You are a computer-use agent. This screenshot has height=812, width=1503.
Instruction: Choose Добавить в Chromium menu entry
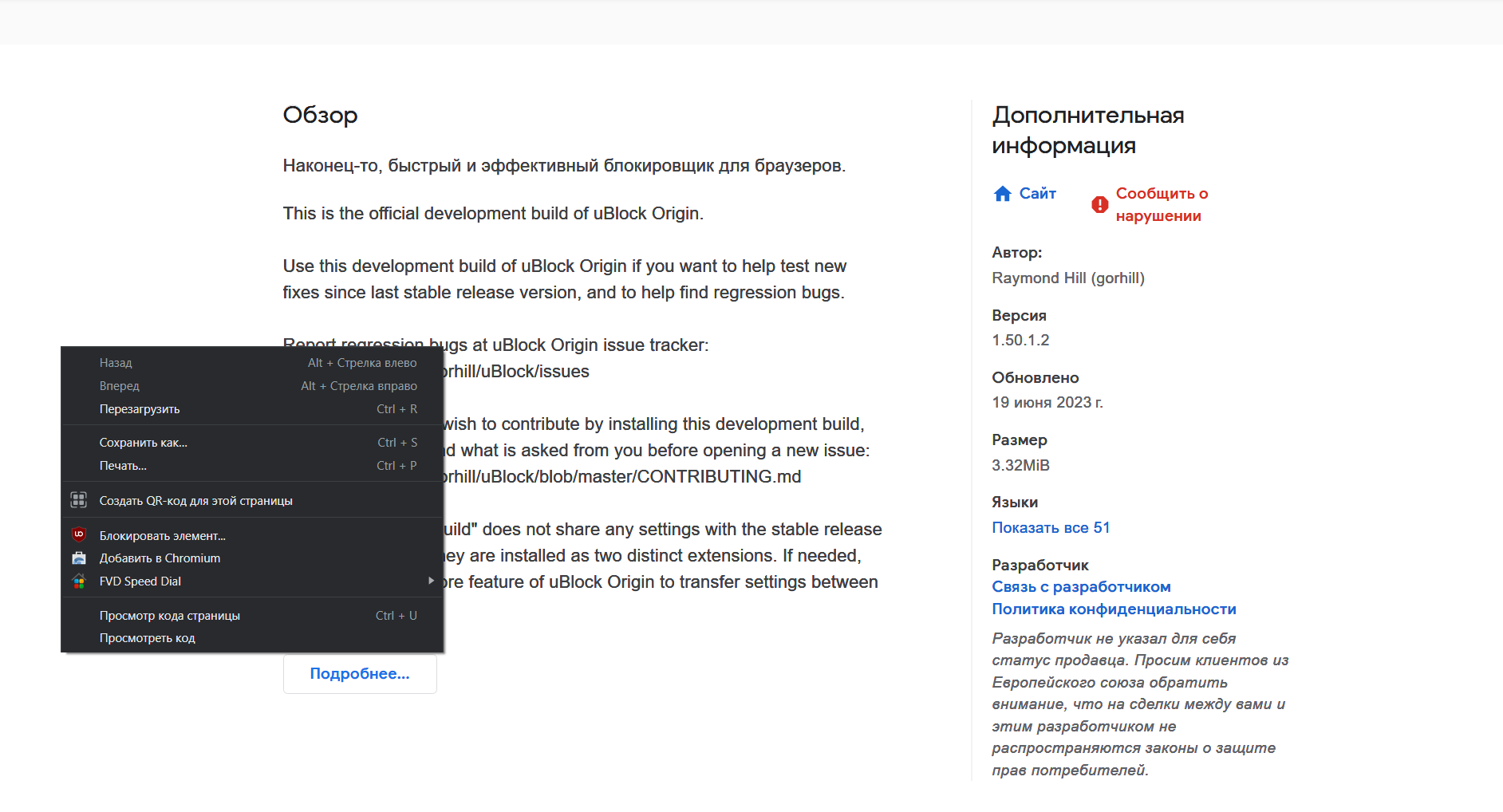pos(252,558)
